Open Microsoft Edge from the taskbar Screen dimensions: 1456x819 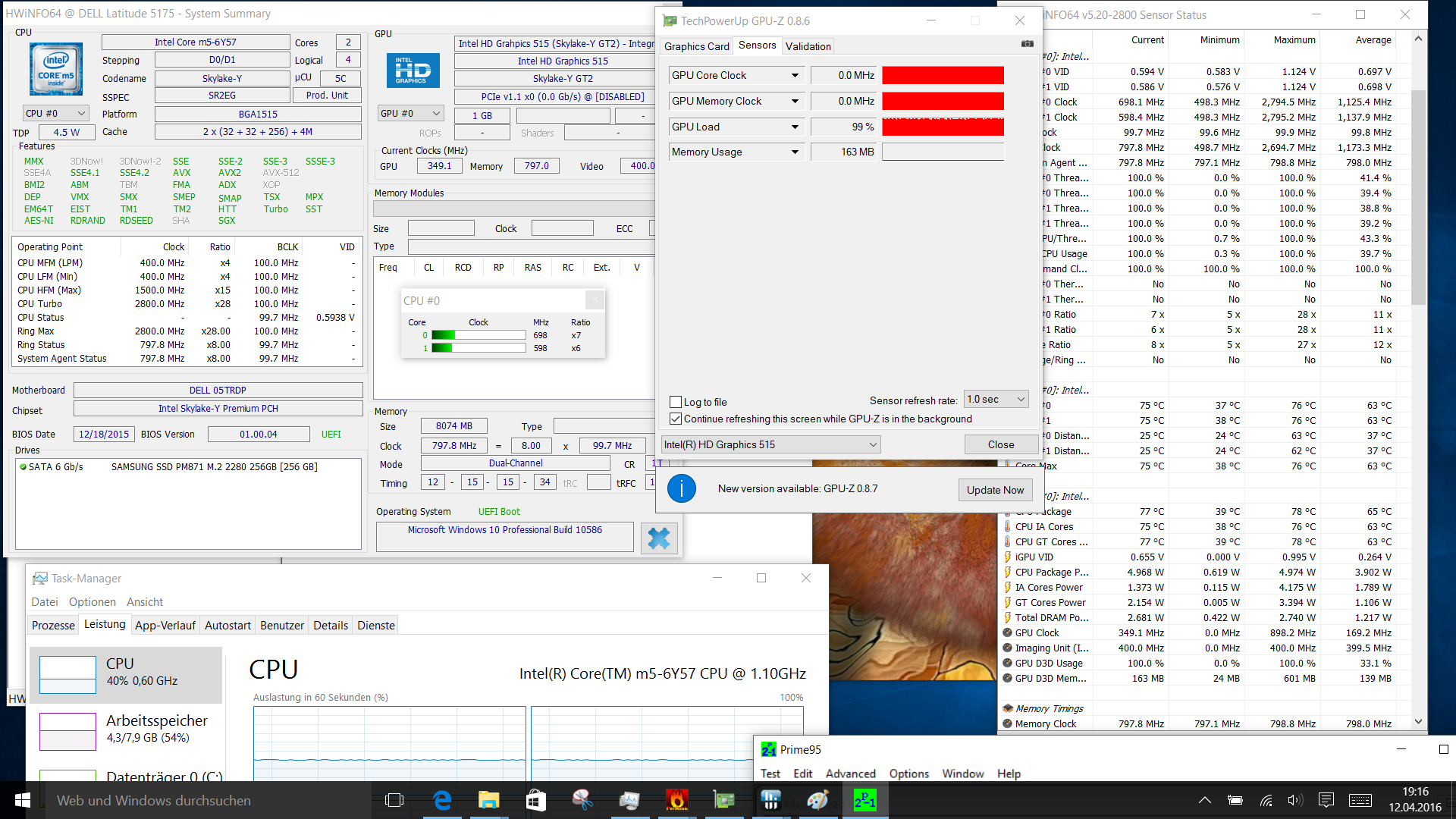[441, 800]
